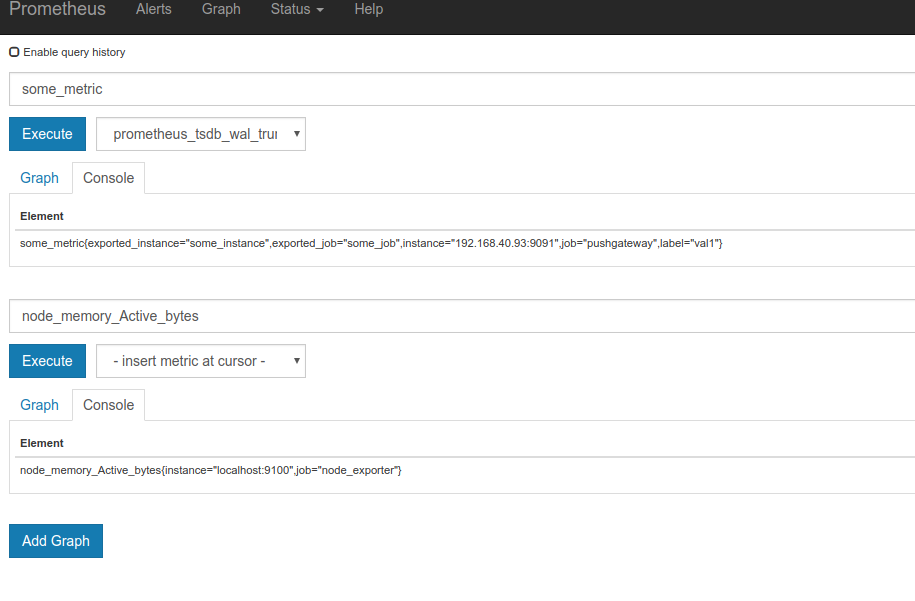Image resolution: width=915 pixels, height=601 pixels.
Task: Open the Graph nav item in top bar
Action: point(221,9)
